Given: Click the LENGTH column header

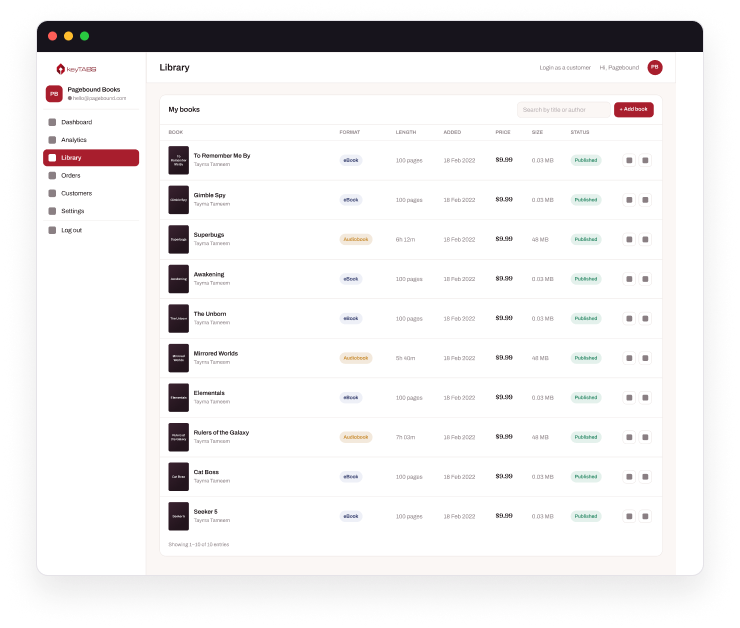Looking at the screenshot, I should coord(406,133).
